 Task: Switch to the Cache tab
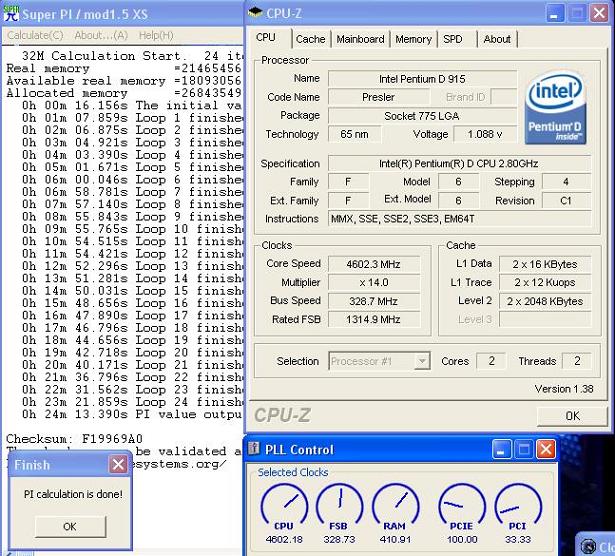(x=310, y=39)
